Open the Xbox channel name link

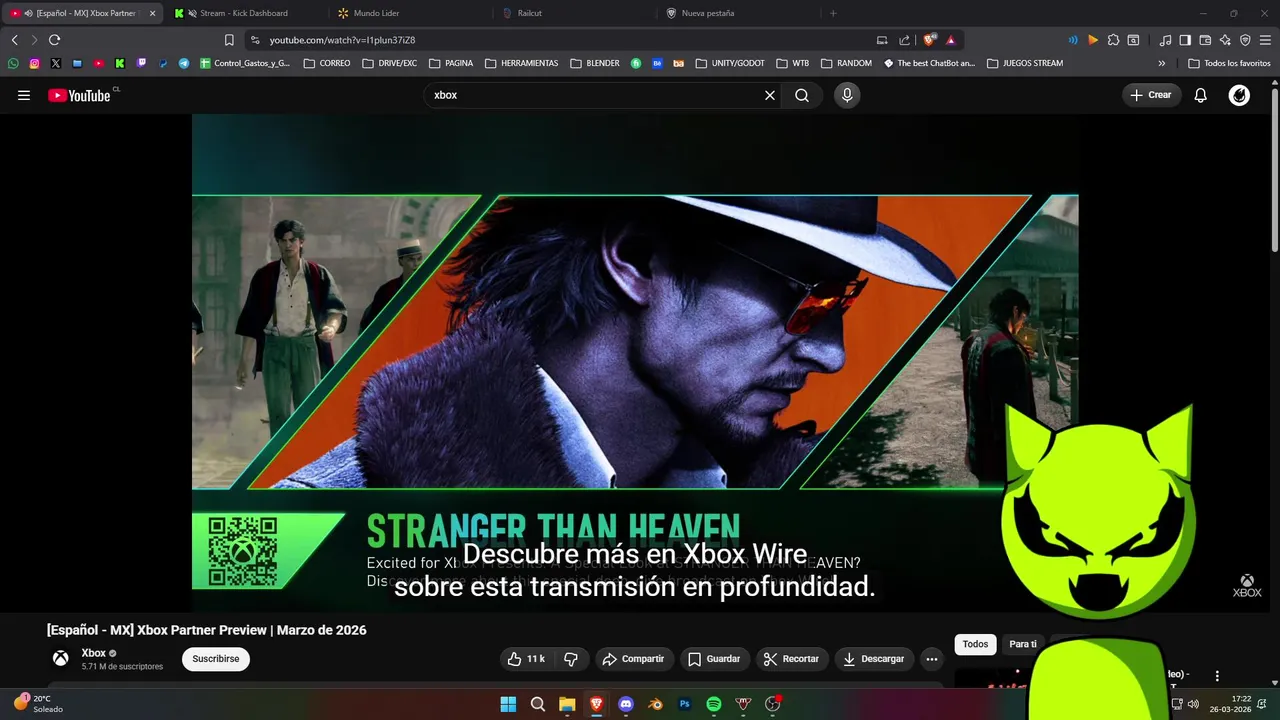(x=93, y=653)
